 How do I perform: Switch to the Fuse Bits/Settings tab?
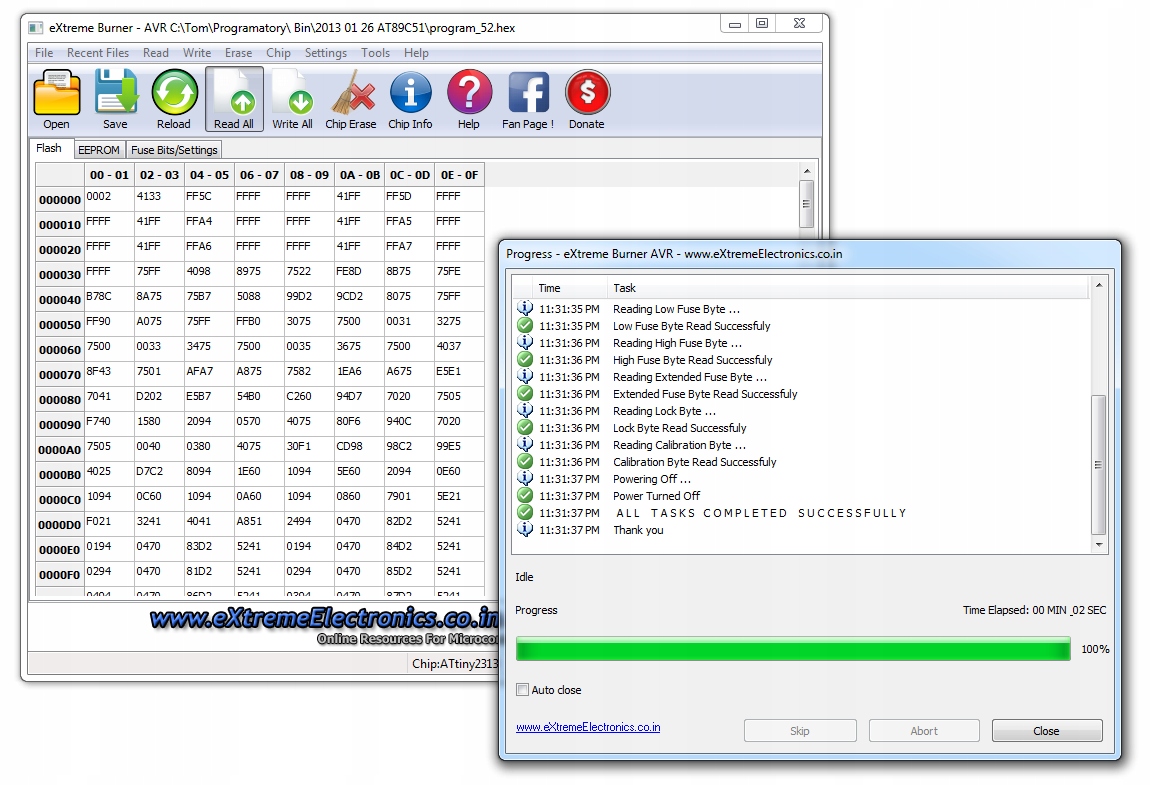(174, 150)
